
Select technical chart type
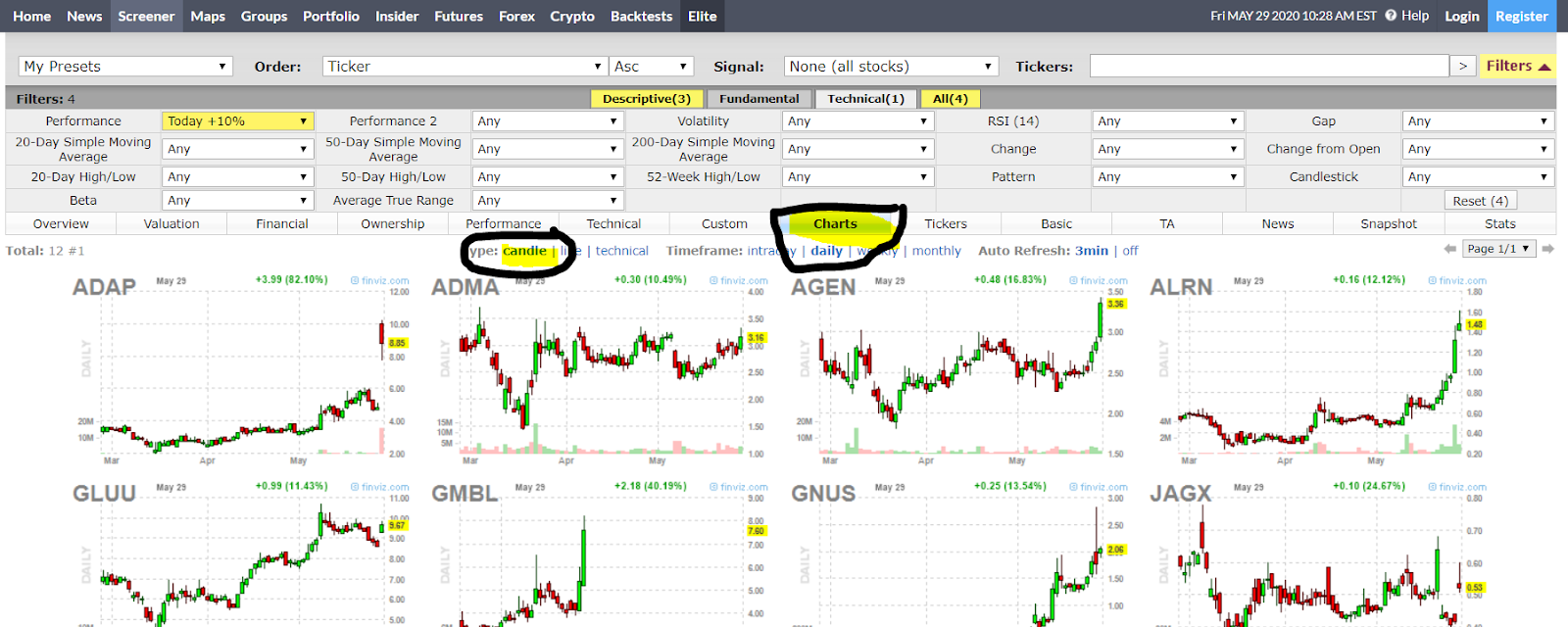coord(622,251)
